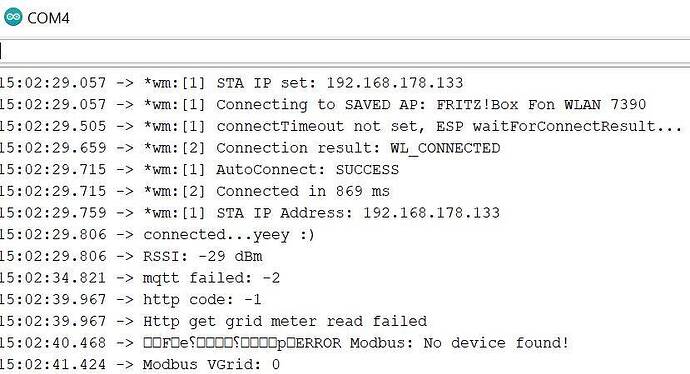Click the 'http code: -1' log line
The width and height of the screenshot is (690, 374).
click(x=131, y=300)
